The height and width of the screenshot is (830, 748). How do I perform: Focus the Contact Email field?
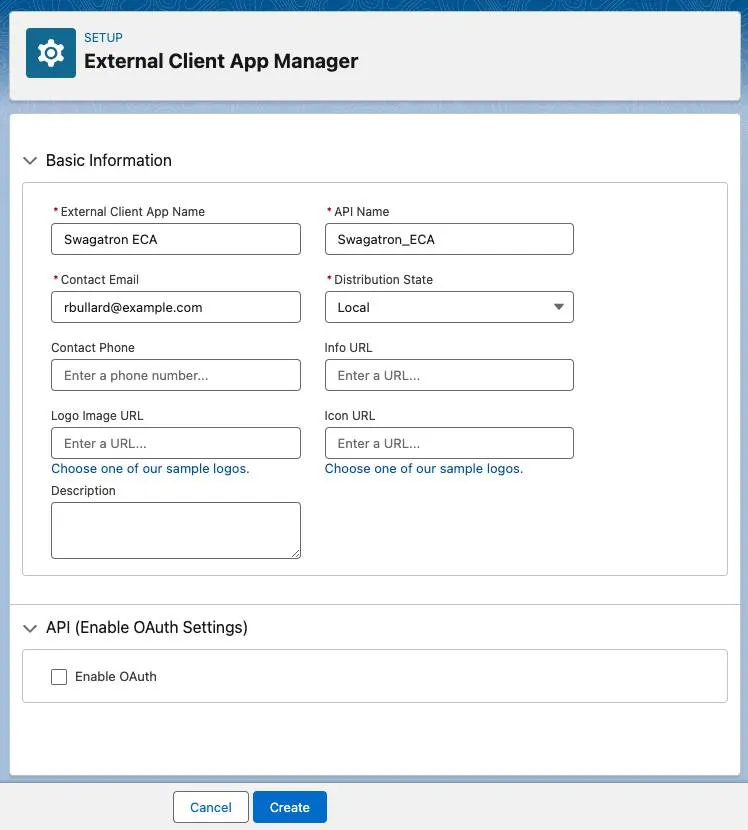click(176, 307)
